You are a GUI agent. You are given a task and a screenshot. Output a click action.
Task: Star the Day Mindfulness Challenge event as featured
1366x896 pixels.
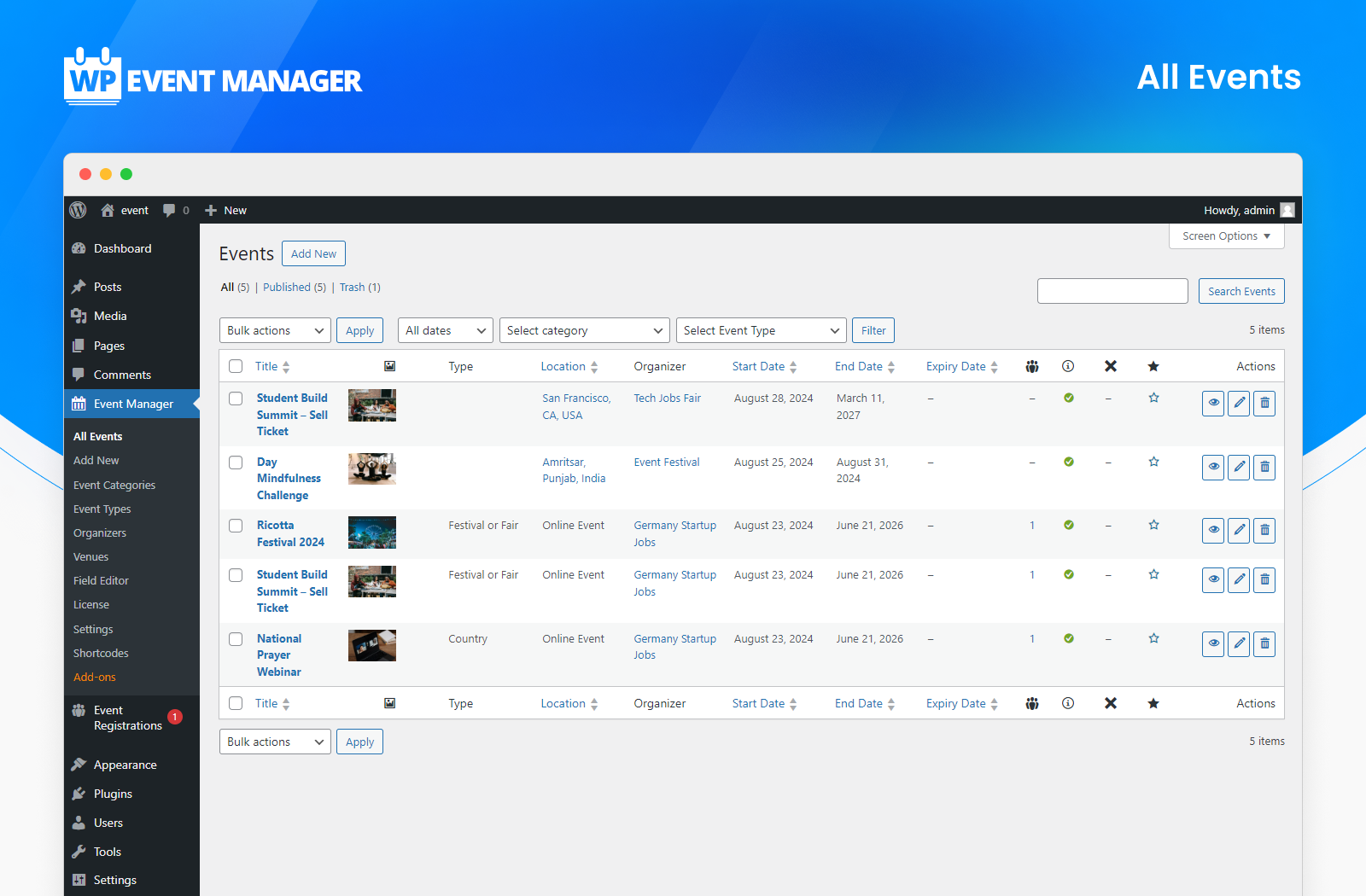1153,462
